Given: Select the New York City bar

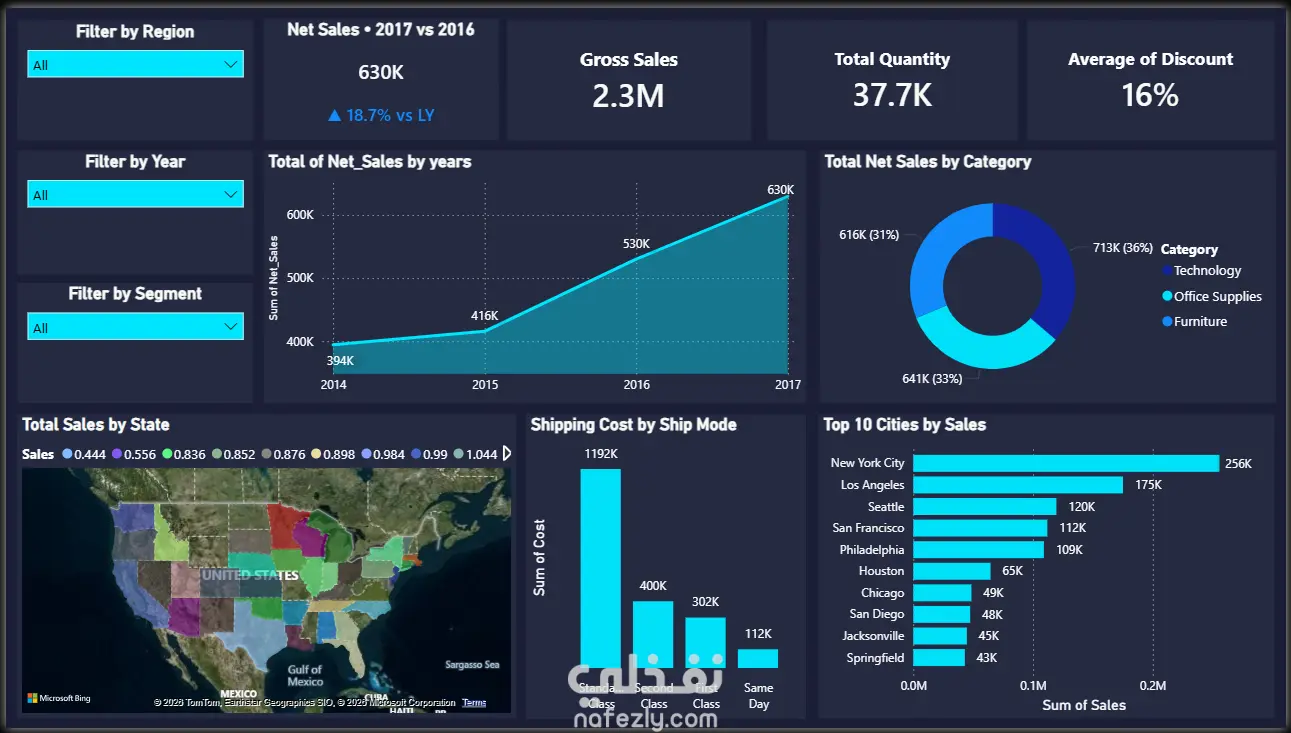Looking at the screenshot, I should tap(1066, 463).
